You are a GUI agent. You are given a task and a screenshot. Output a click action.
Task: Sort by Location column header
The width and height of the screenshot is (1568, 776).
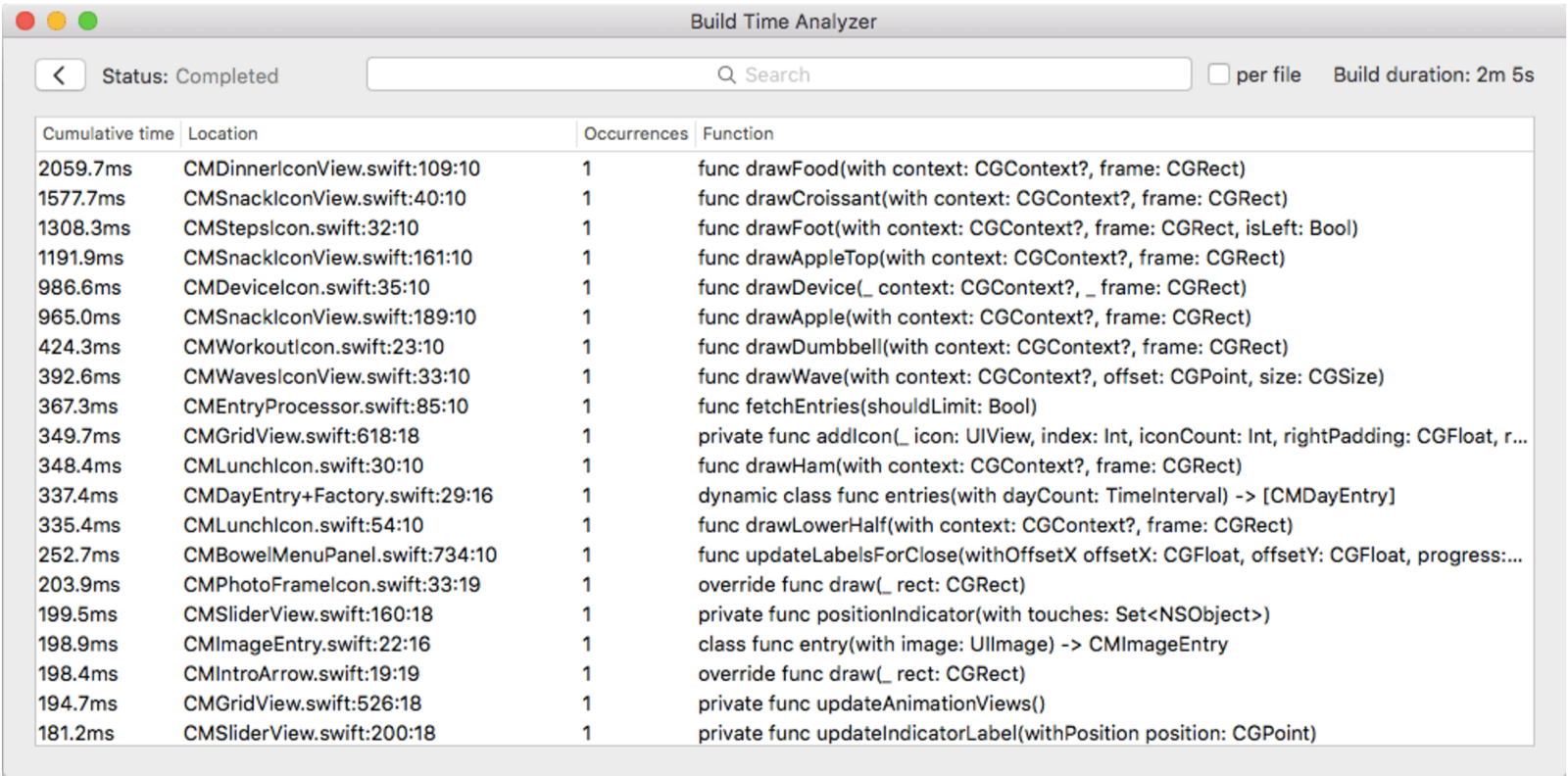point(222,133)
